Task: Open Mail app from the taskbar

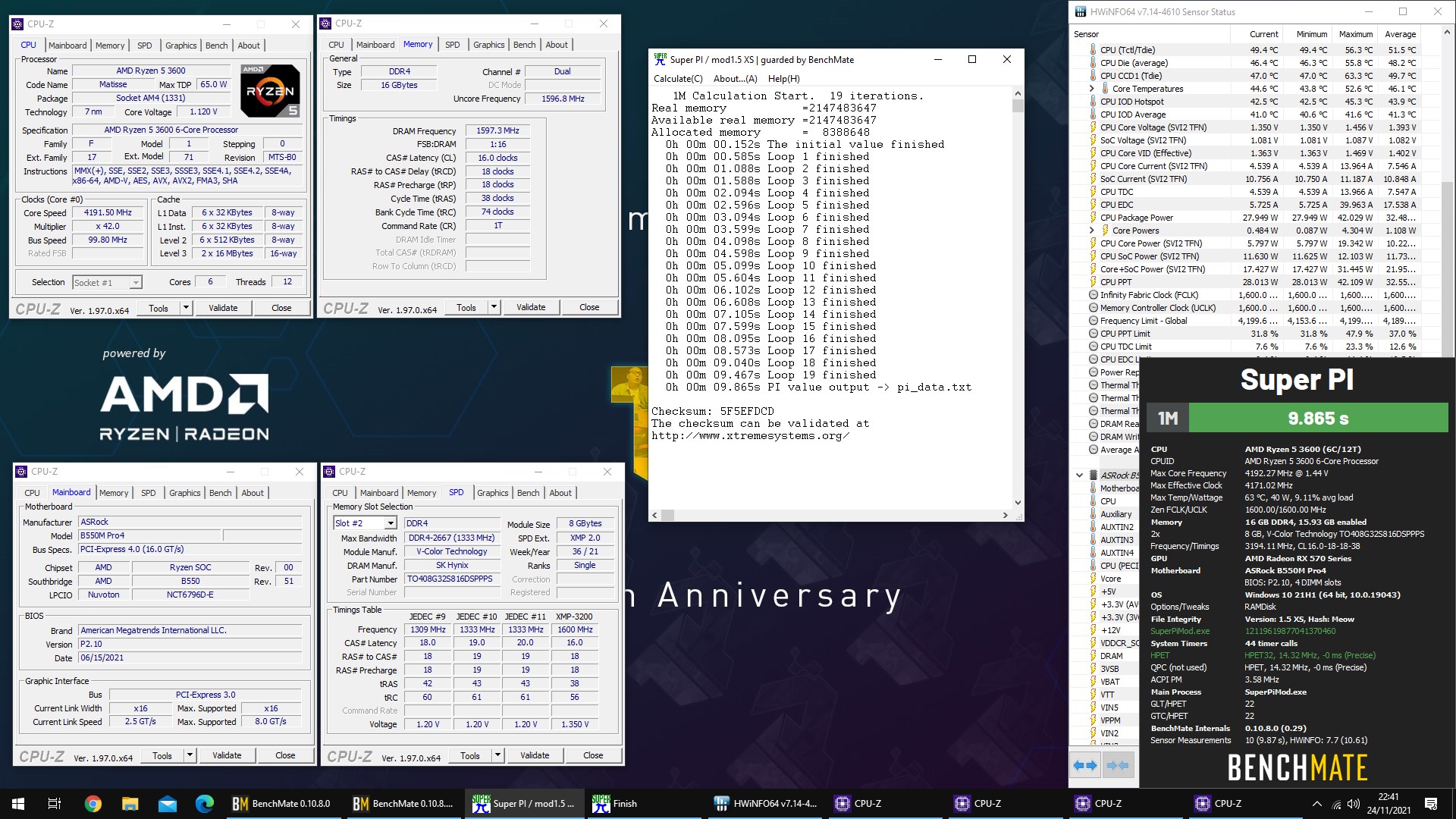Action: coord(168,804)
